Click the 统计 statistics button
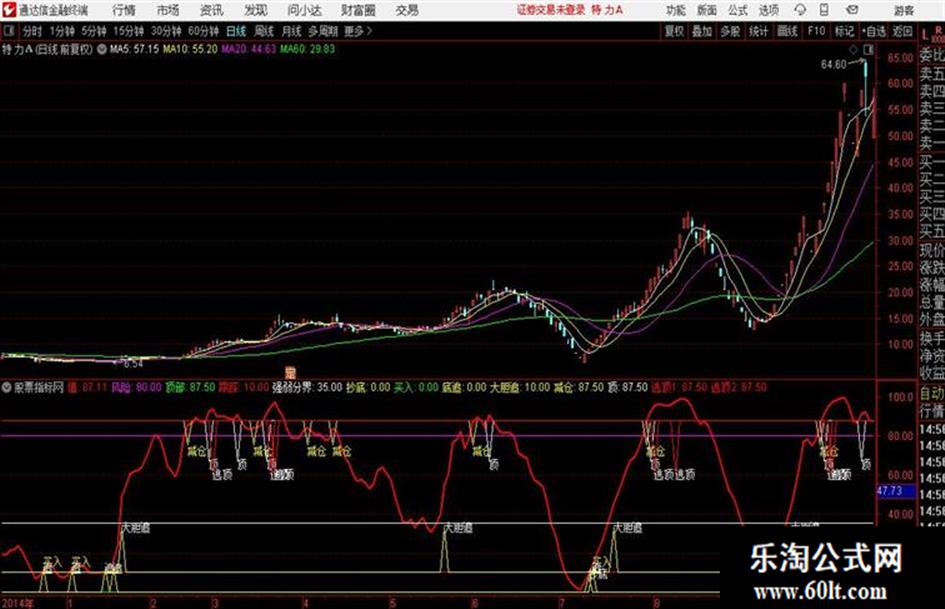This screenshot has width=945, height=609. click(758, 31)
